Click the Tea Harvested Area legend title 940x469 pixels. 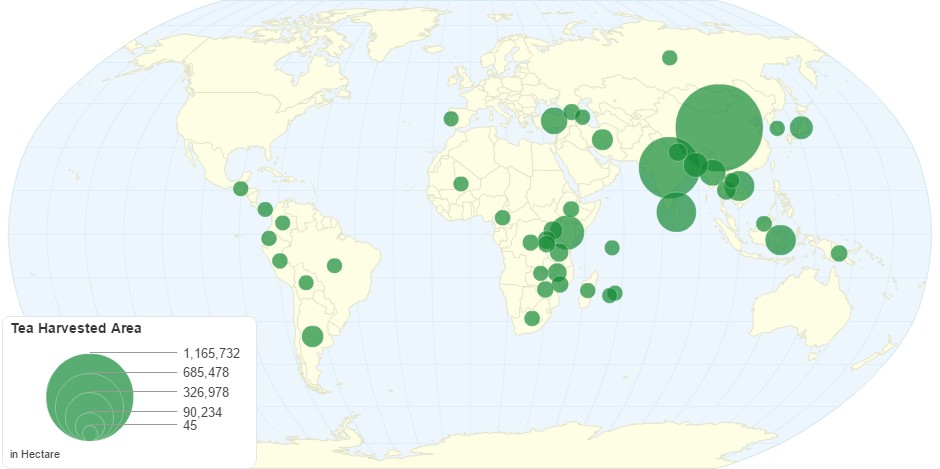click(x=76, y=328)
